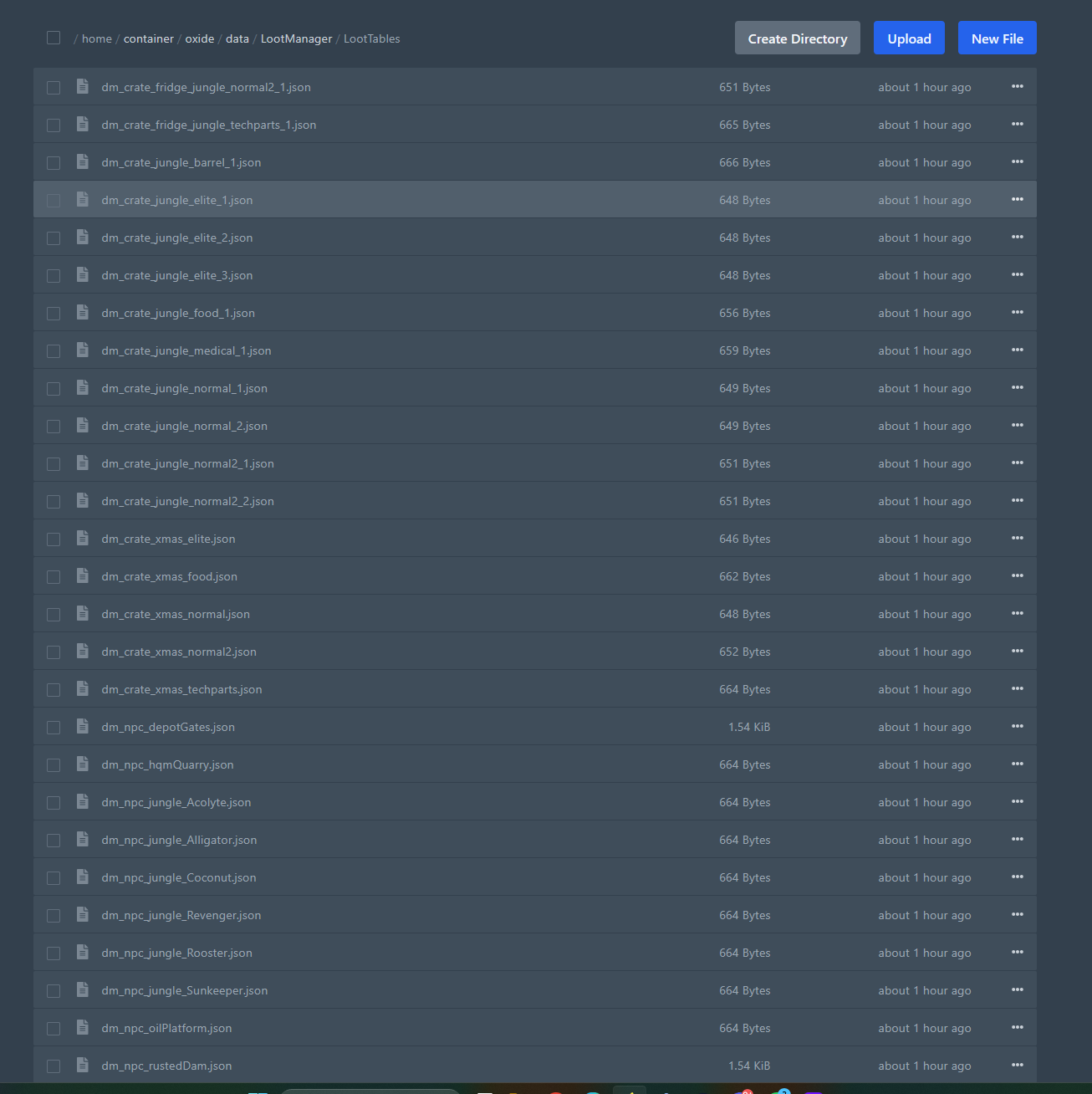Click file icon of dm_crate_fridge_jungle_normal2_1.json
Screen dimensions: 1092x1094
click(83, 87)
